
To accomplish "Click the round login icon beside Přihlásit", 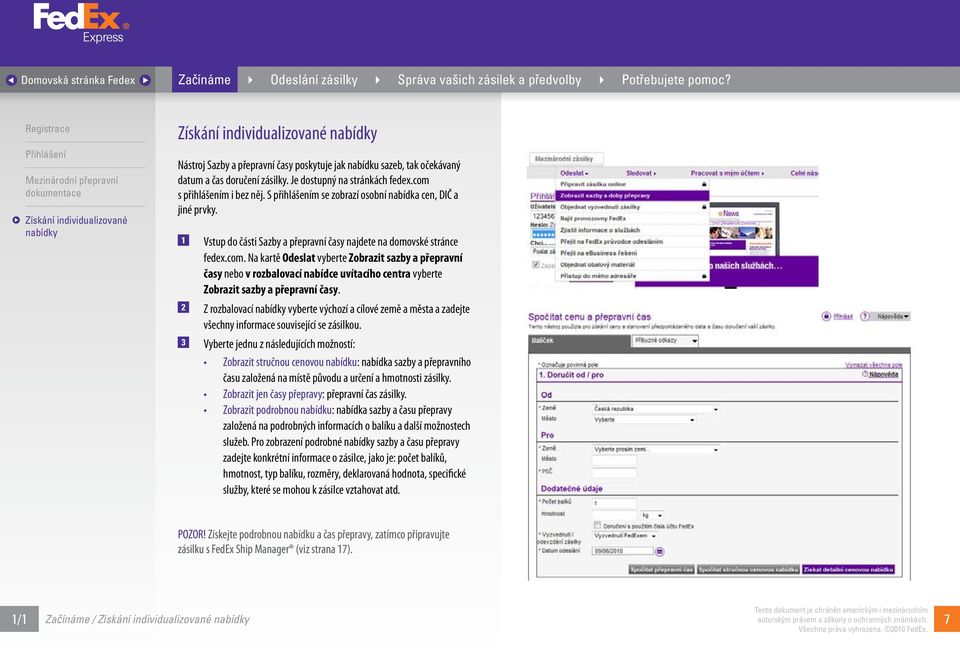I will point(826,317).
